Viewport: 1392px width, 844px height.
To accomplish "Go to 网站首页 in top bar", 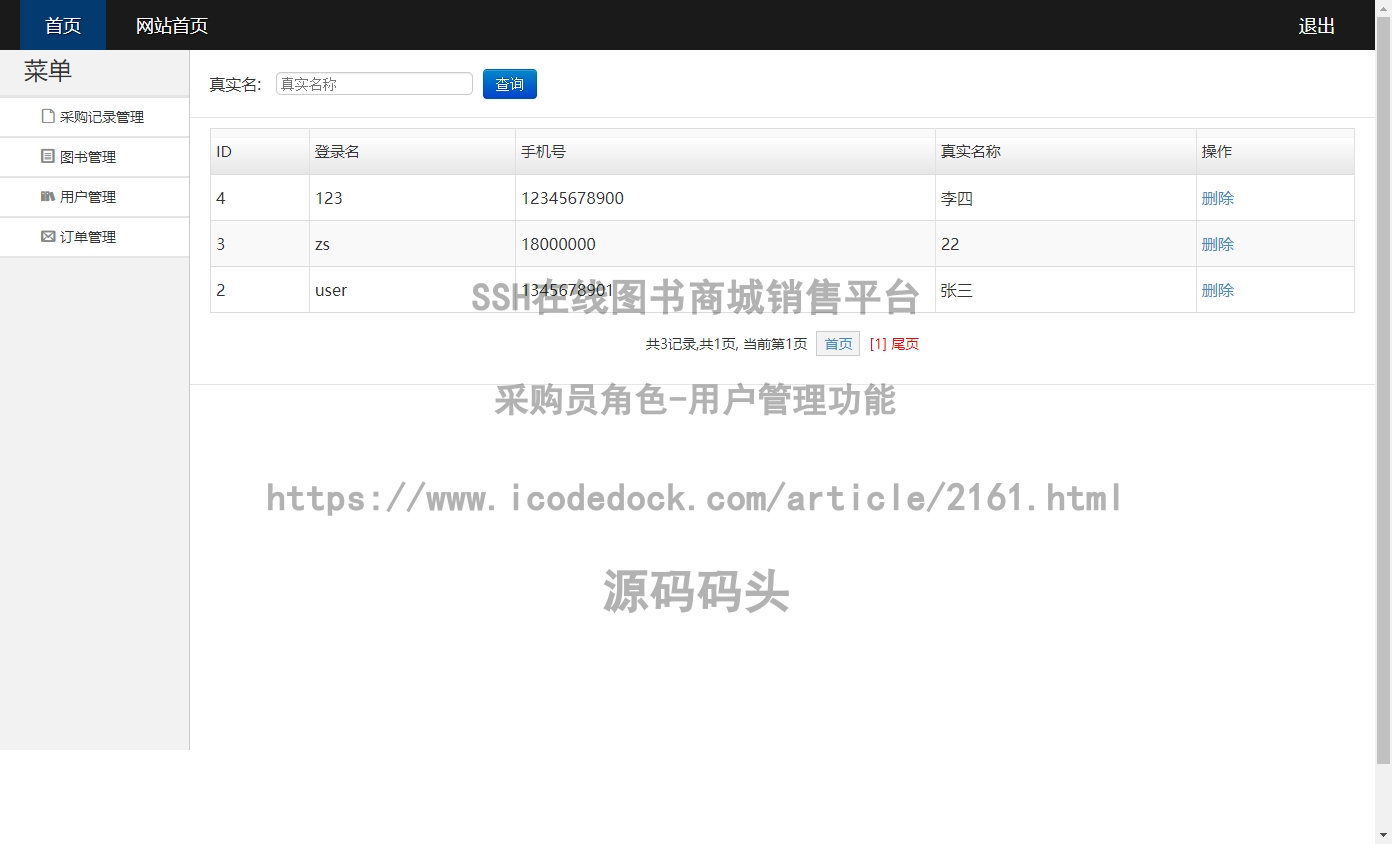I will pos(172,25).
